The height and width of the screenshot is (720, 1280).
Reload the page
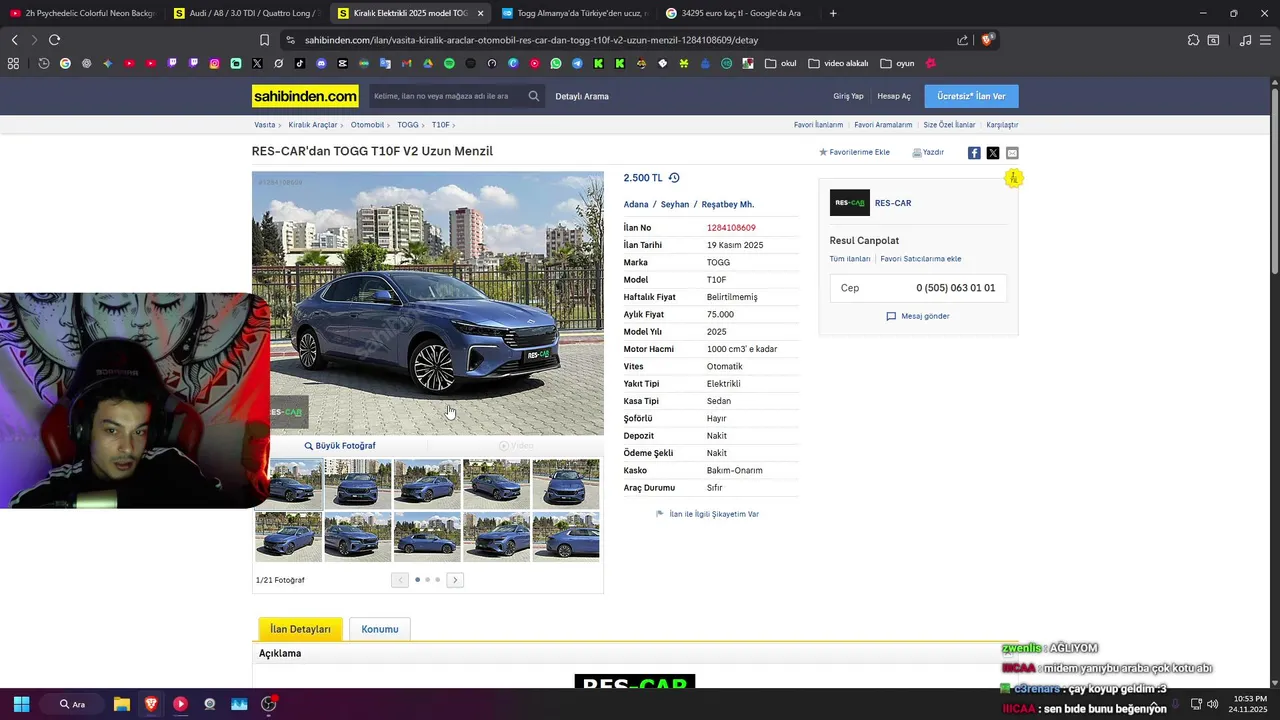(x=54, y=40)
